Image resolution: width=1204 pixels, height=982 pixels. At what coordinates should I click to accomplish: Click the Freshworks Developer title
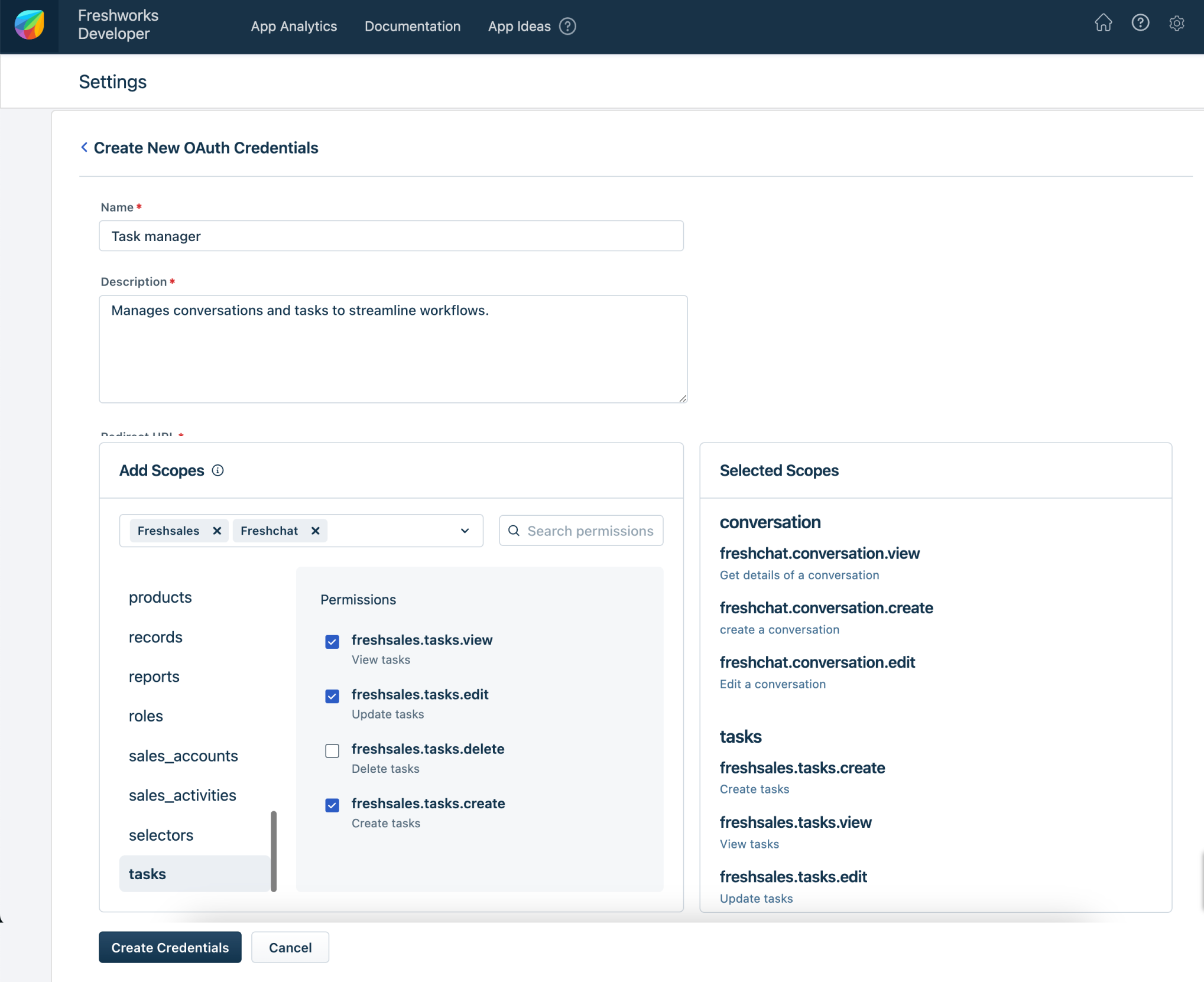pos(118,24)
